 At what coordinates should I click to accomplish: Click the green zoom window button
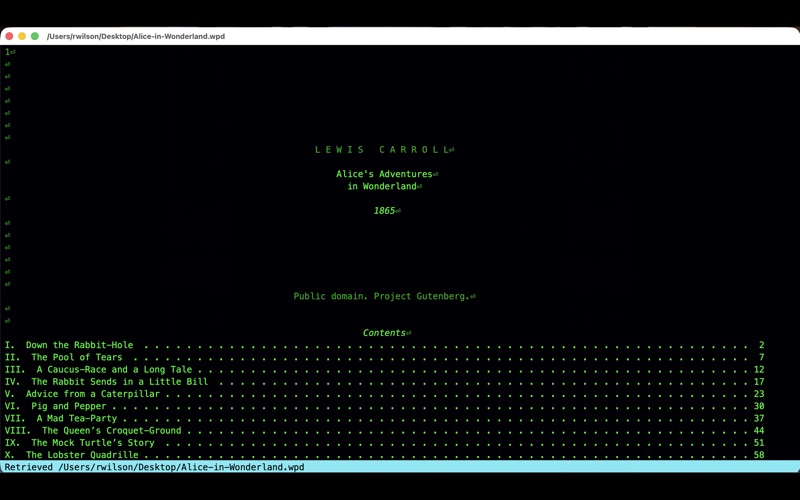[35, 36]
